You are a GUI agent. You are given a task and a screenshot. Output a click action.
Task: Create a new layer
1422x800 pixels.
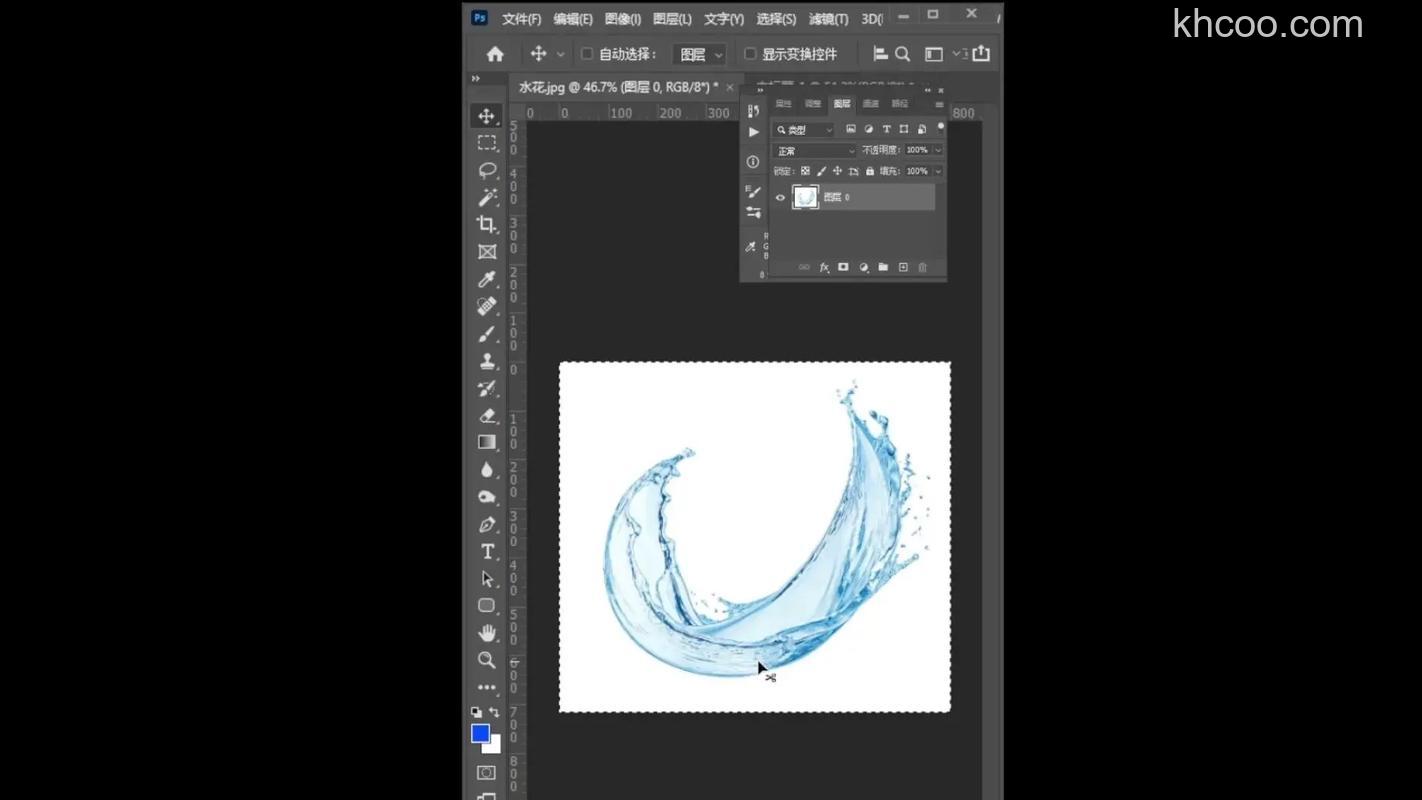903,267
